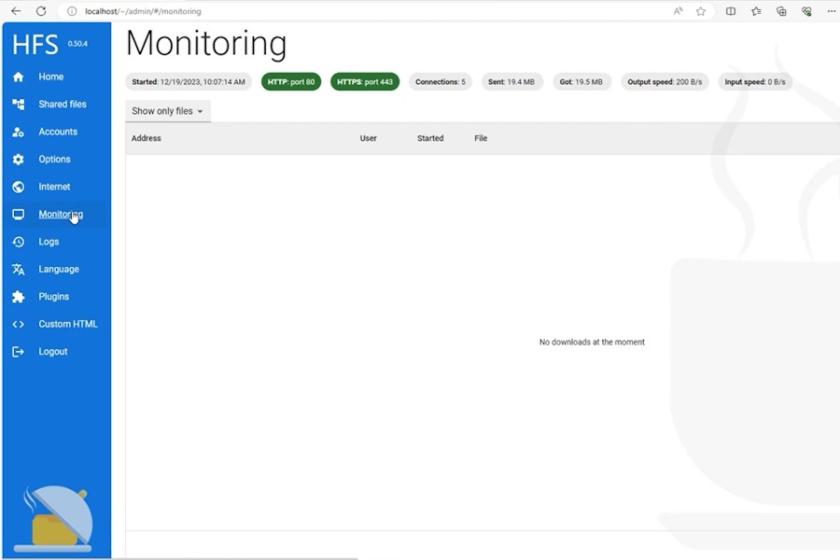The width and height of the screenshot is (840, 560).
Task: Click the Got 19.5 MB chip
Action: coord(581,82)
